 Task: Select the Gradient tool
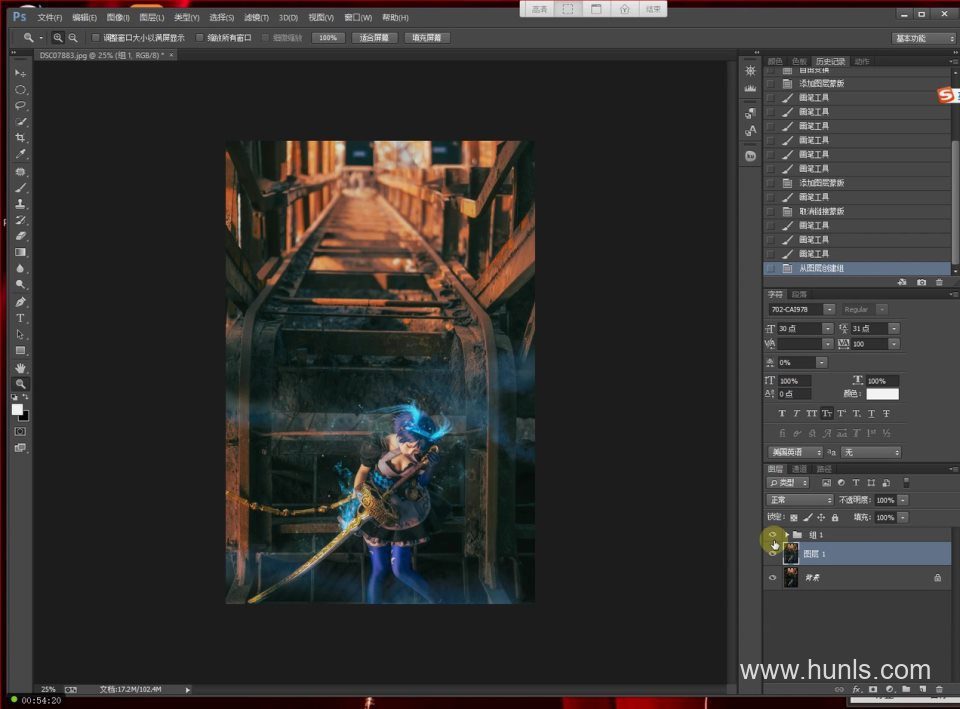pyautogui.click(x=20, y=252)
